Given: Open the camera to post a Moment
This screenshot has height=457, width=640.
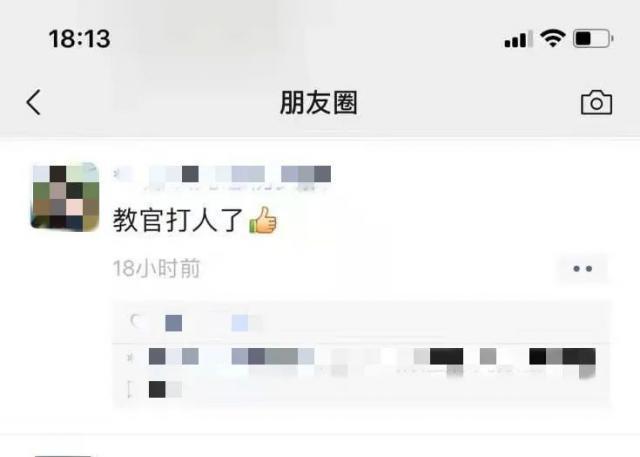Looking at the screenshot, I should [596, 103].
